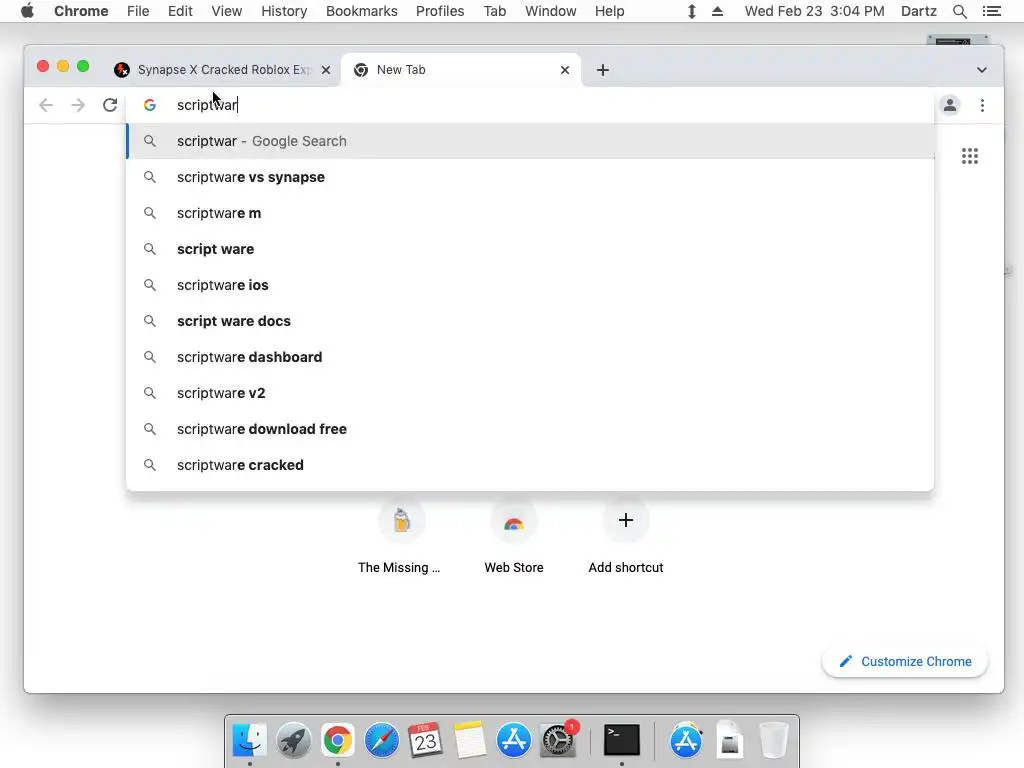Open the Profiles menu
The height and width of the screenshot is (768, 1024).
(x=440, y=11)
